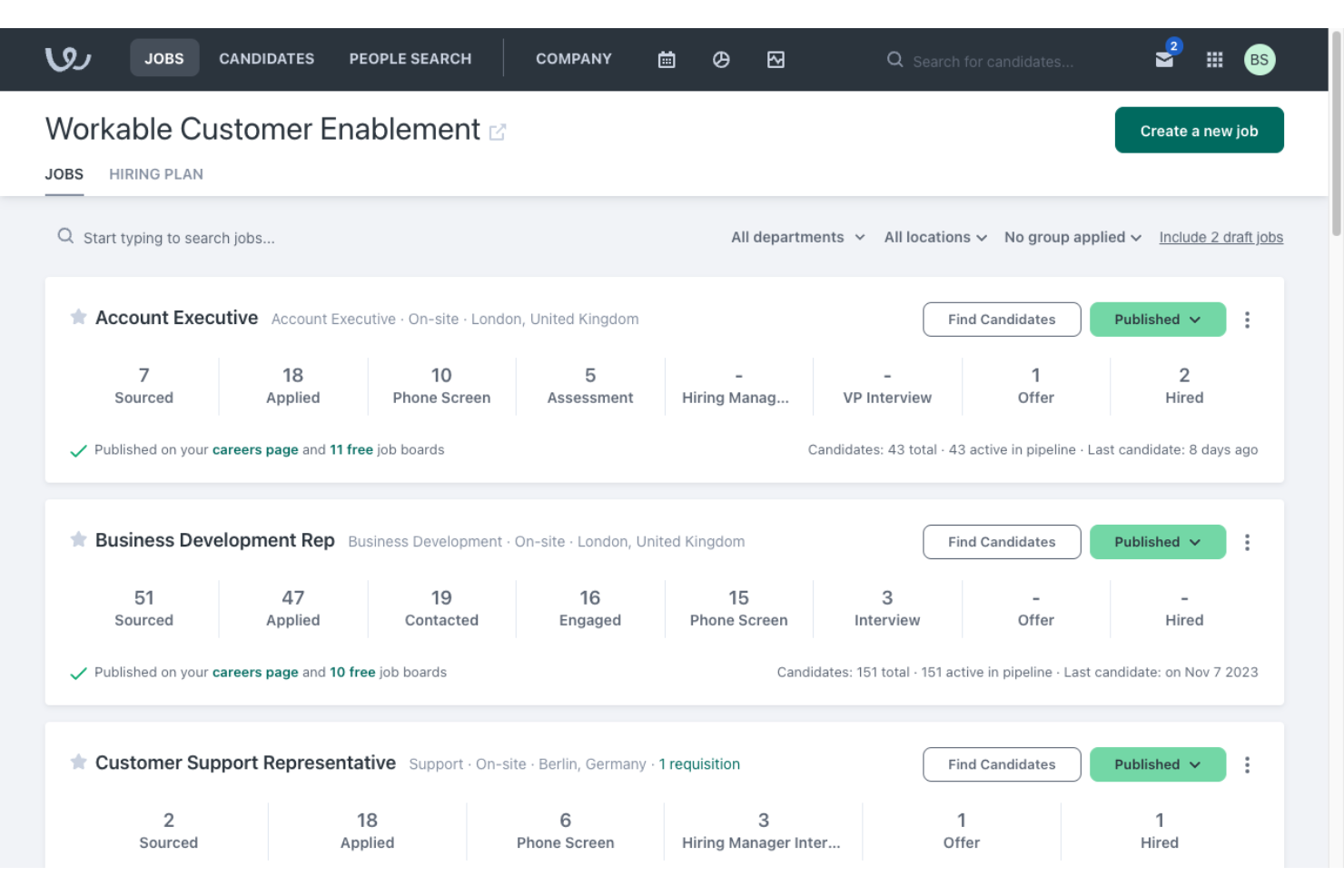Viewport: 1344px width, 896px height.
Task: Open 7 Sourced stage of Account Executive
Action: pyautogui.click(x=143, y=386)
